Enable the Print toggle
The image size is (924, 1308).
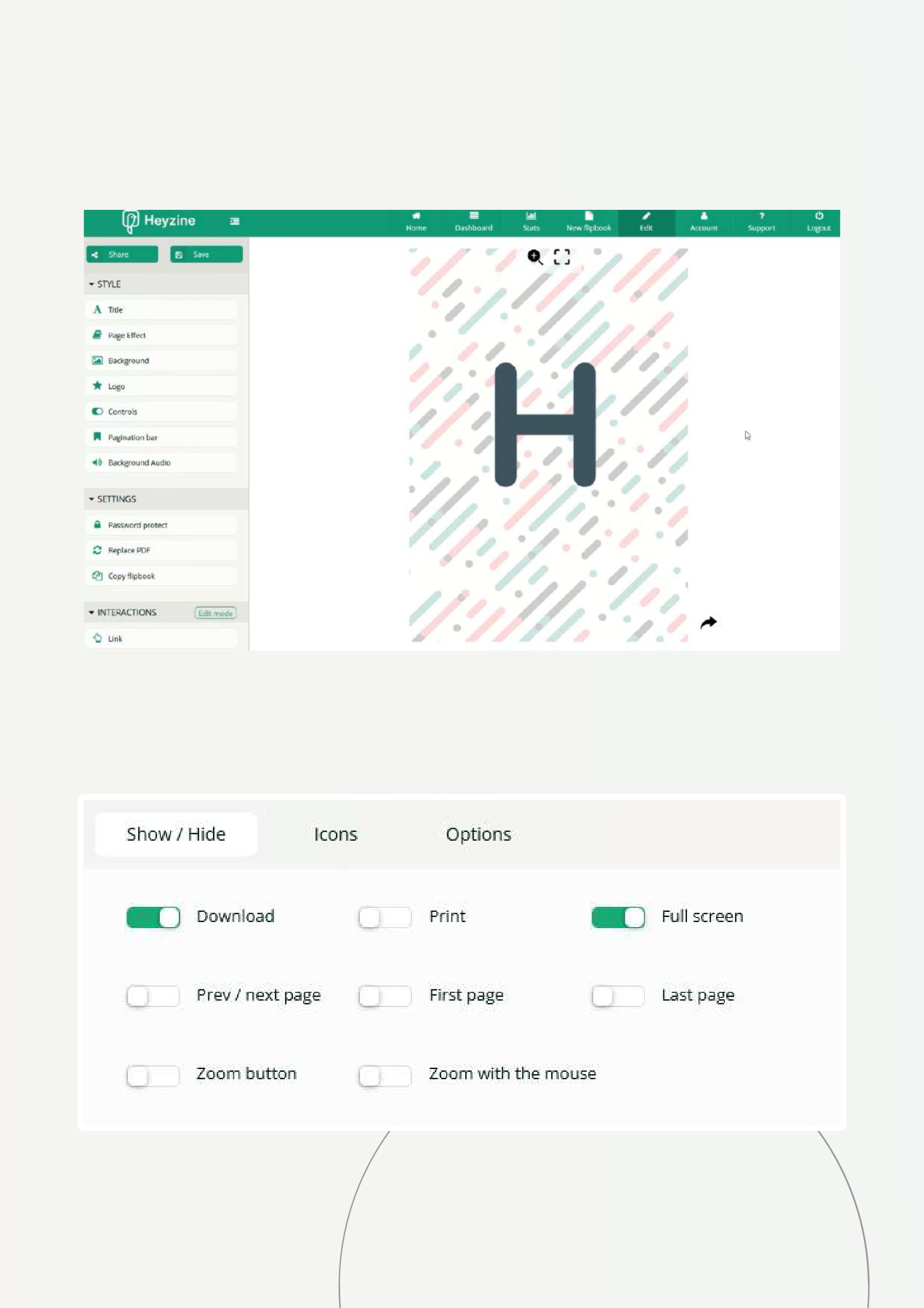(385, 917)
